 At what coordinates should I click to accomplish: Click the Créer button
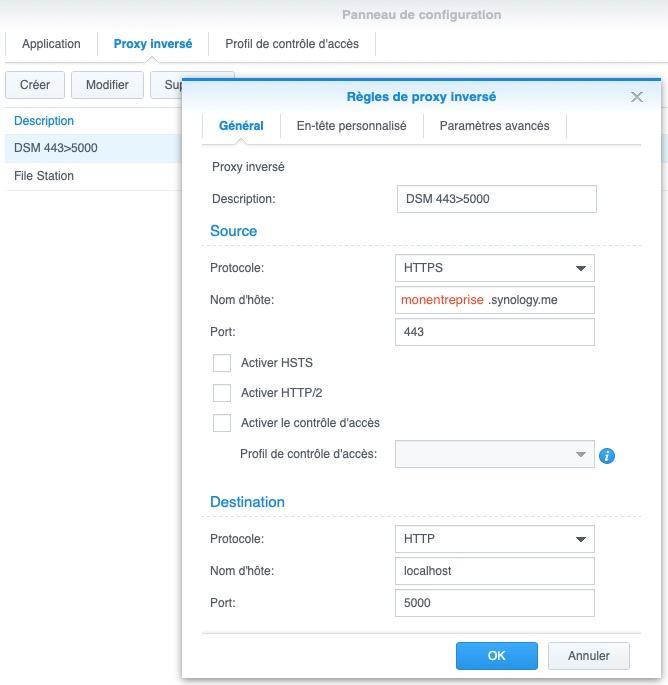[x=35, y=85]
